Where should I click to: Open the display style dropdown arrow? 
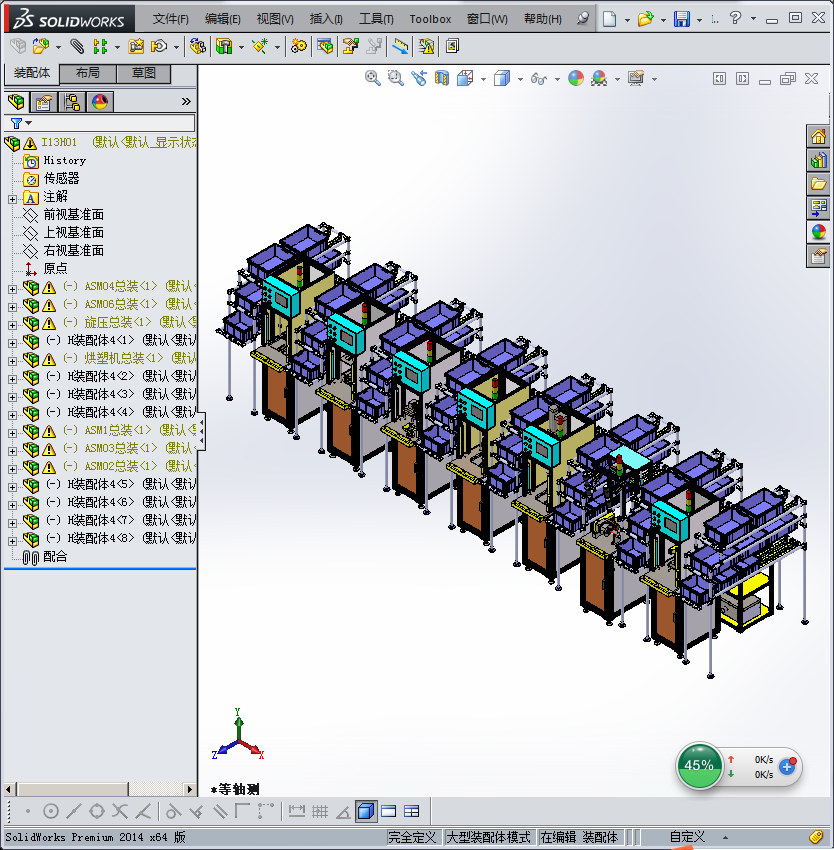[x=520, y=79]
